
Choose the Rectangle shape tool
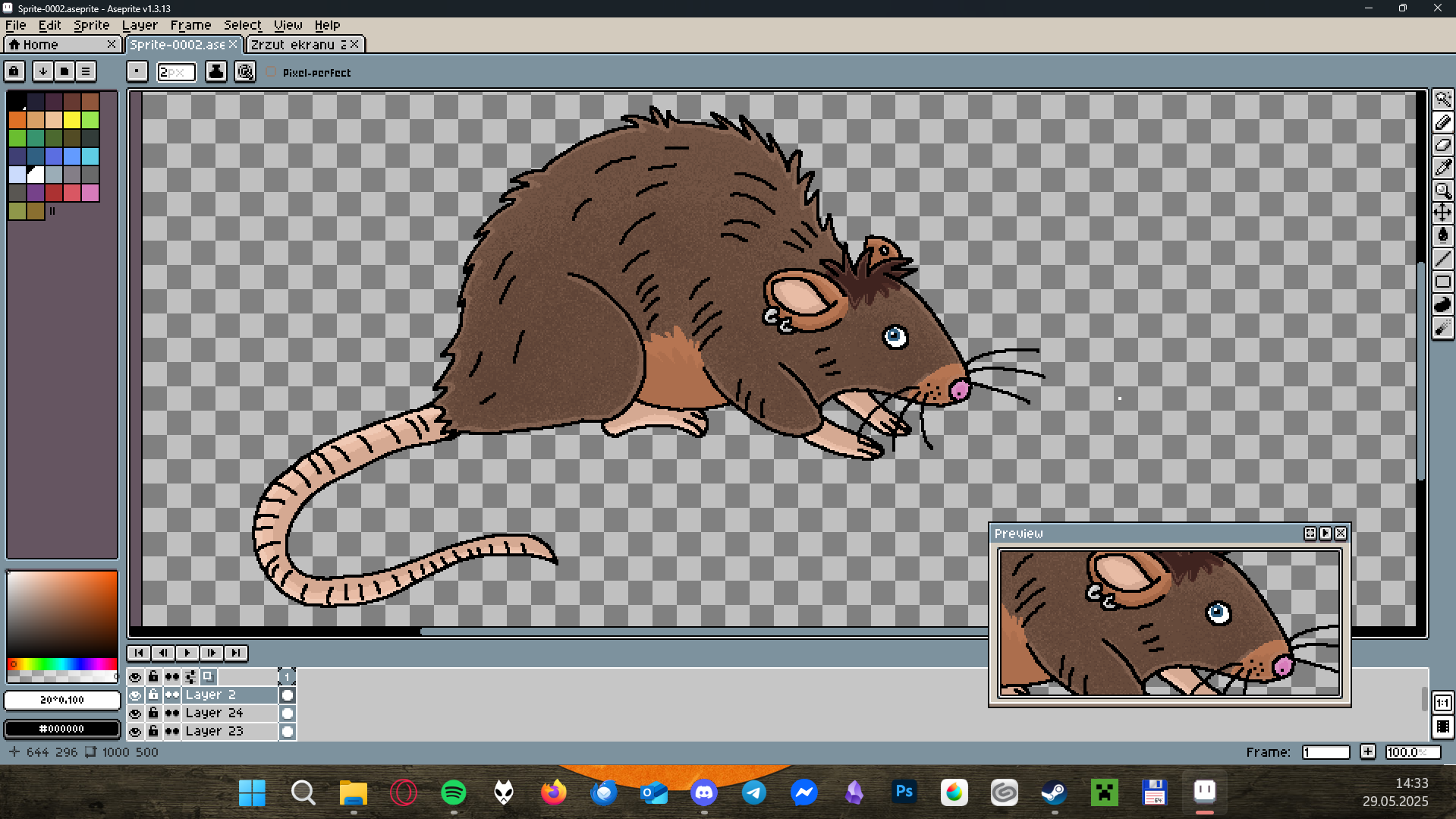[x=1442, y=282]
